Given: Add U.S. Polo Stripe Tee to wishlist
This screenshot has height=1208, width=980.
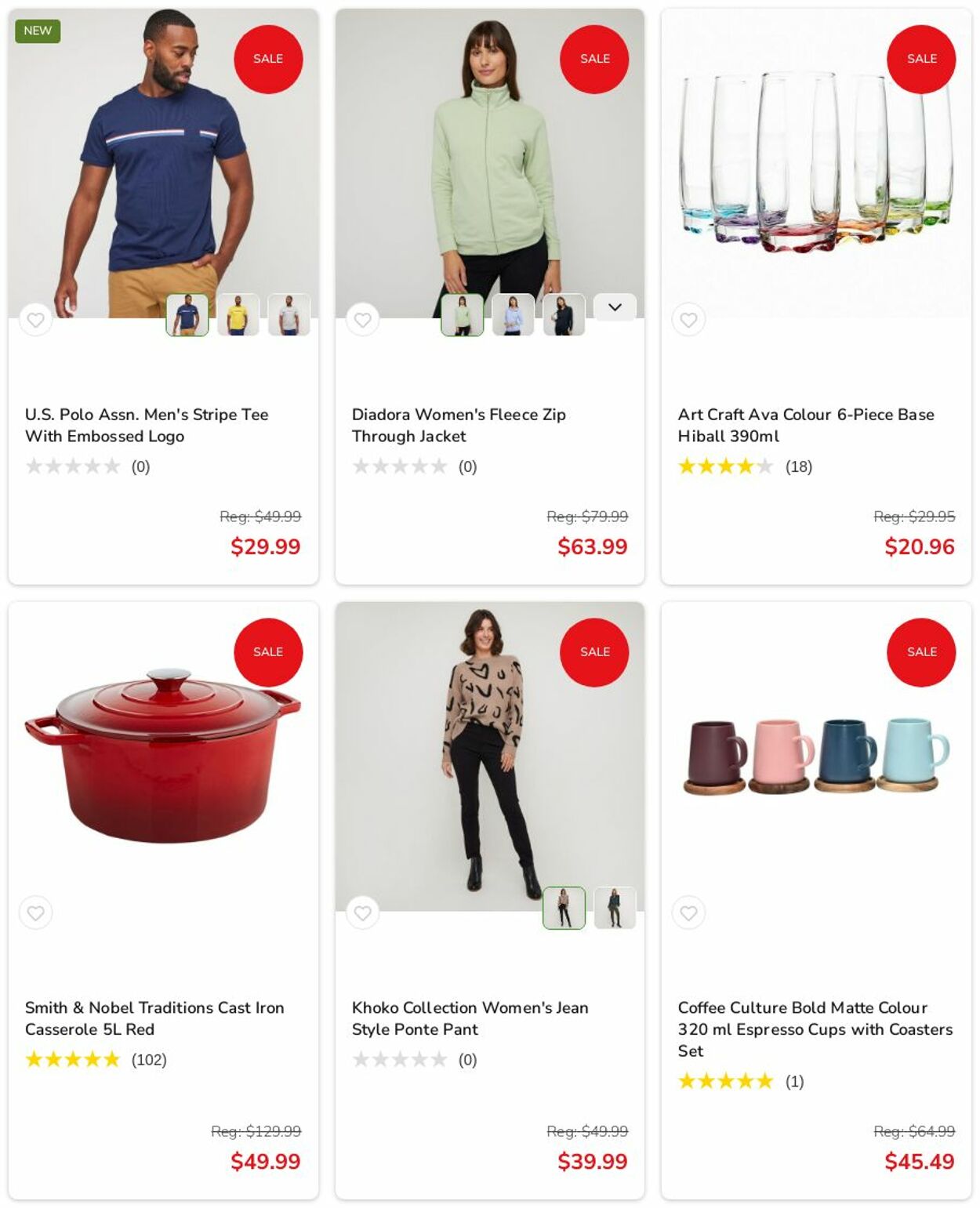Looking at the screenshot, I should [35, 320].
